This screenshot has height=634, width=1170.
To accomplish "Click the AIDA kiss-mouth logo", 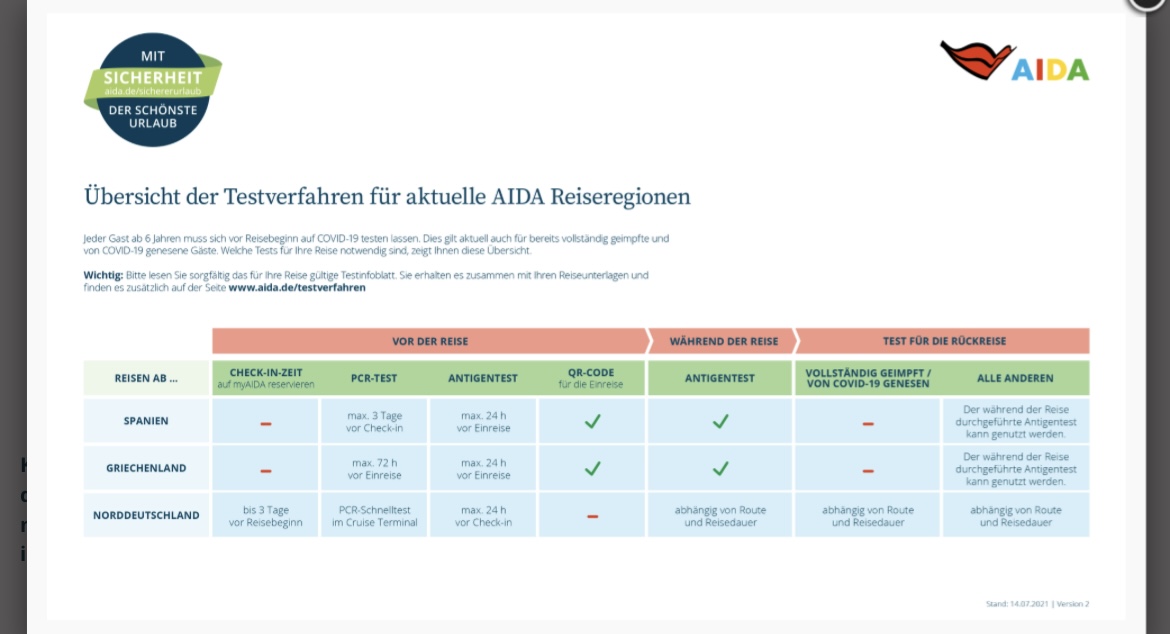I will [976, 59].
